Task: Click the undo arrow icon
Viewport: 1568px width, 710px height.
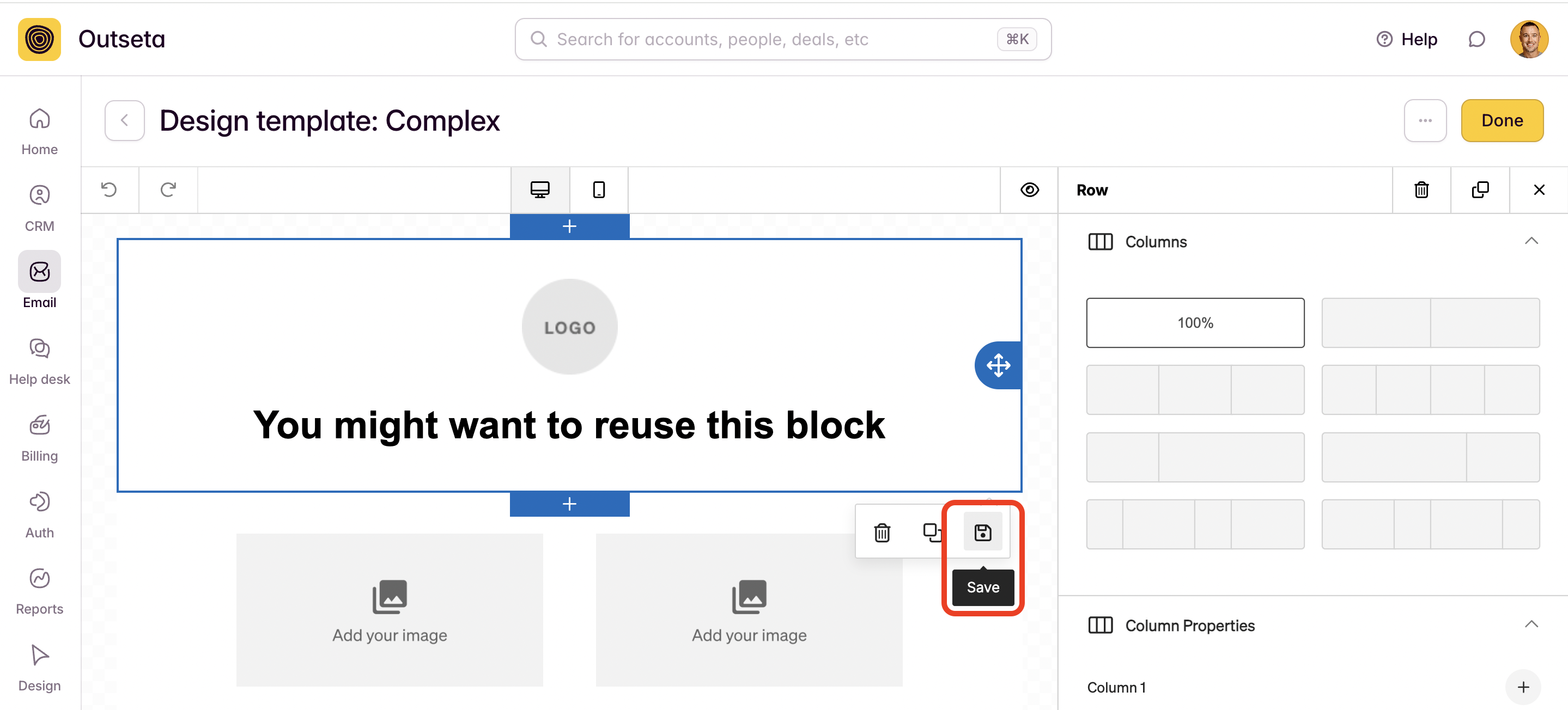Action: click(109, 190)
